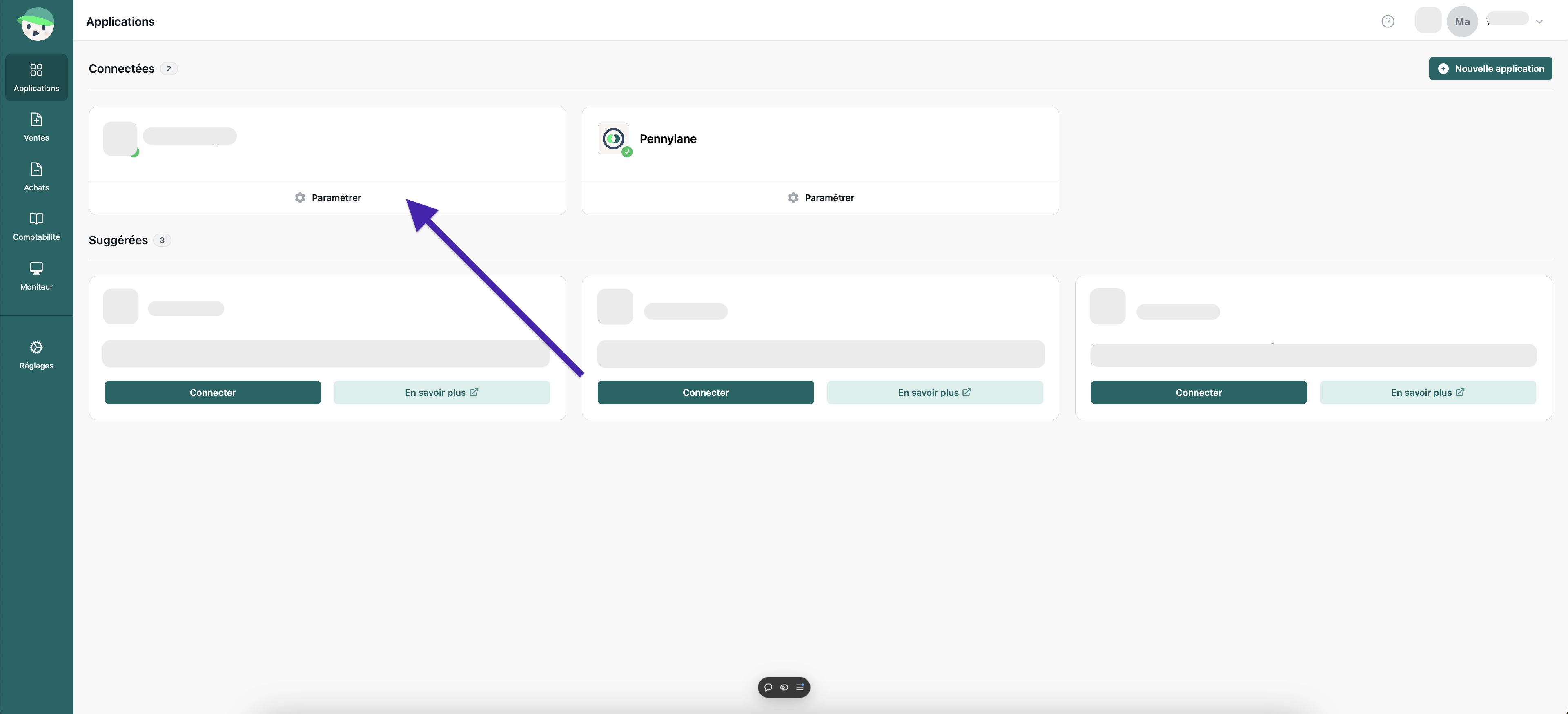
Task: Click Nouvelle application button
Action: pyautogui.click(x=1490, y=69)
